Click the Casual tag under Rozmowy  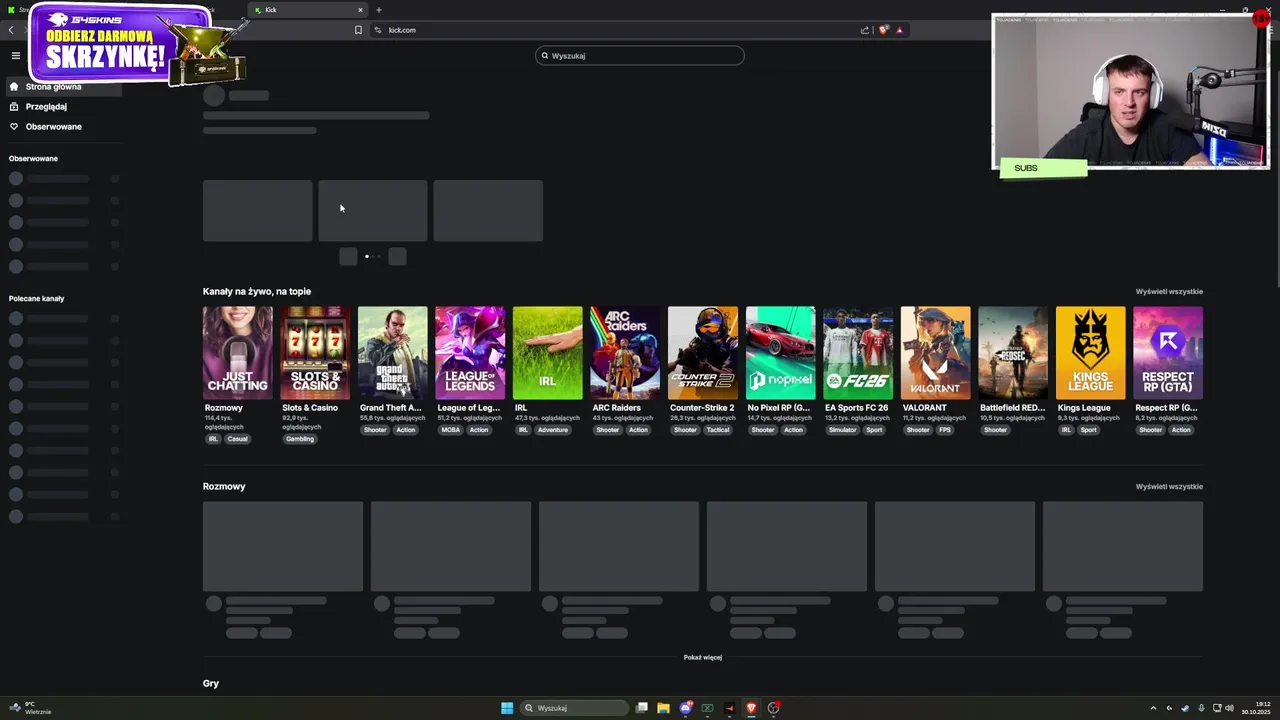coord(237,439)
